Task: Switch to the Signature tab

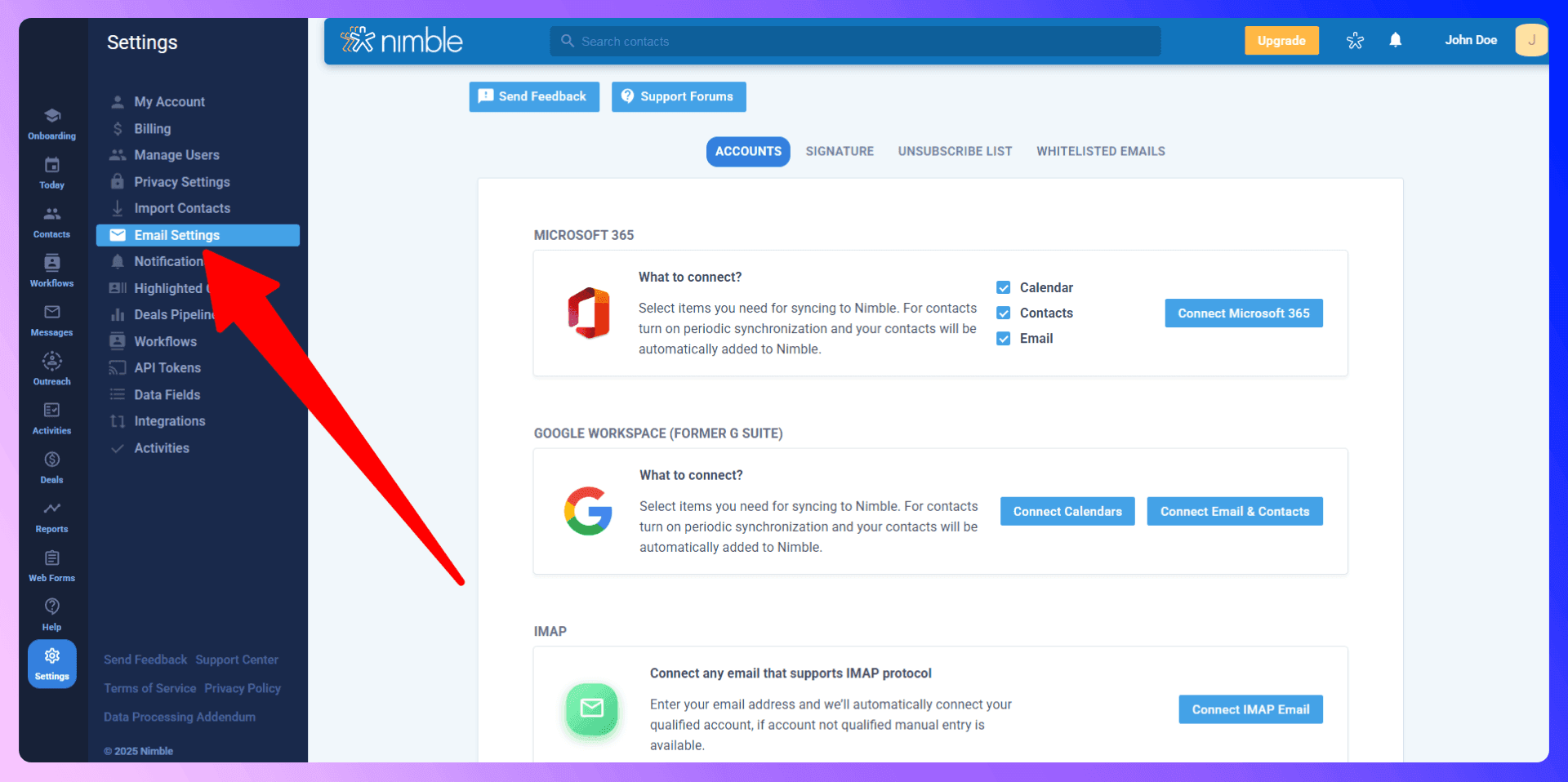Action: (x=840, y=151)
